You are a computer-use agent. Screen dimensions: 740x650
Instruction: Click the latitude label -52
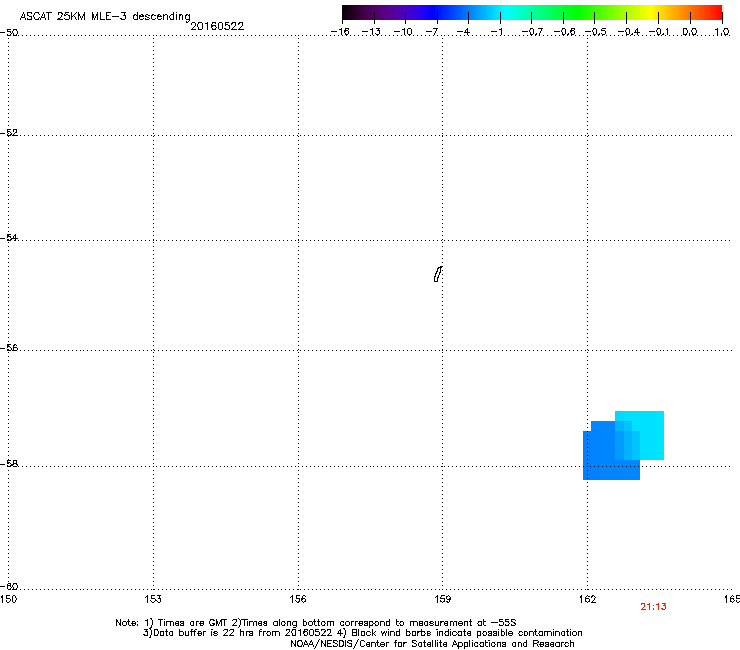tap(9, 133)
